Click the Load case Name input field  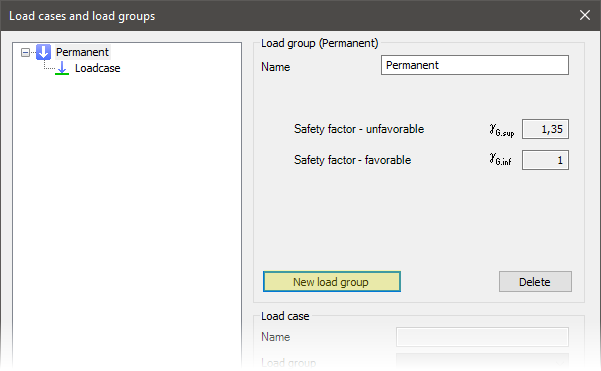pos(482,337)
